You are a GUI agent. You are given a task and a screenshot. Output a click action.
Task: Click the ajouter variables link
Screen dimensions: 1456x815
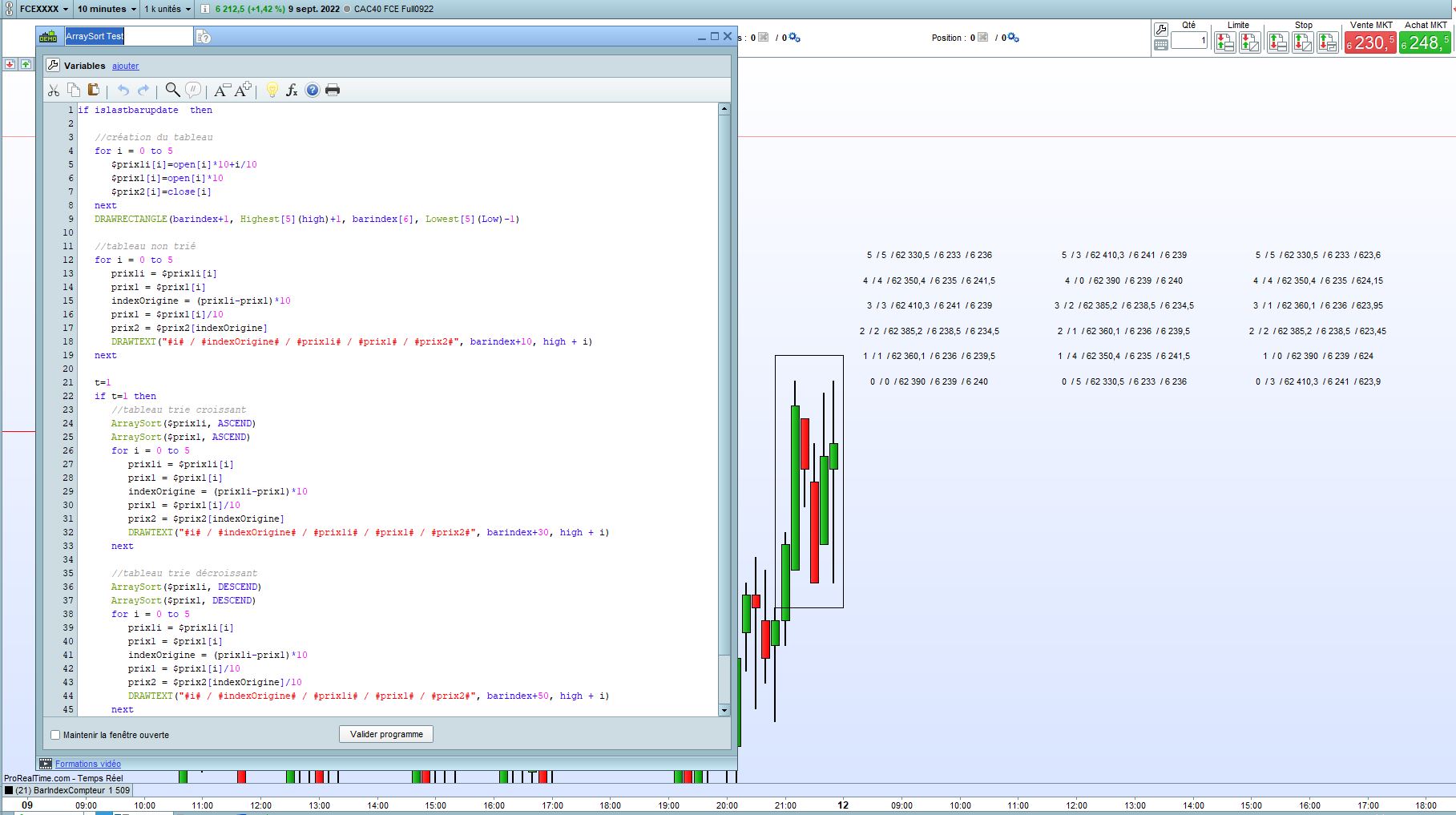(x=125, y=66)
